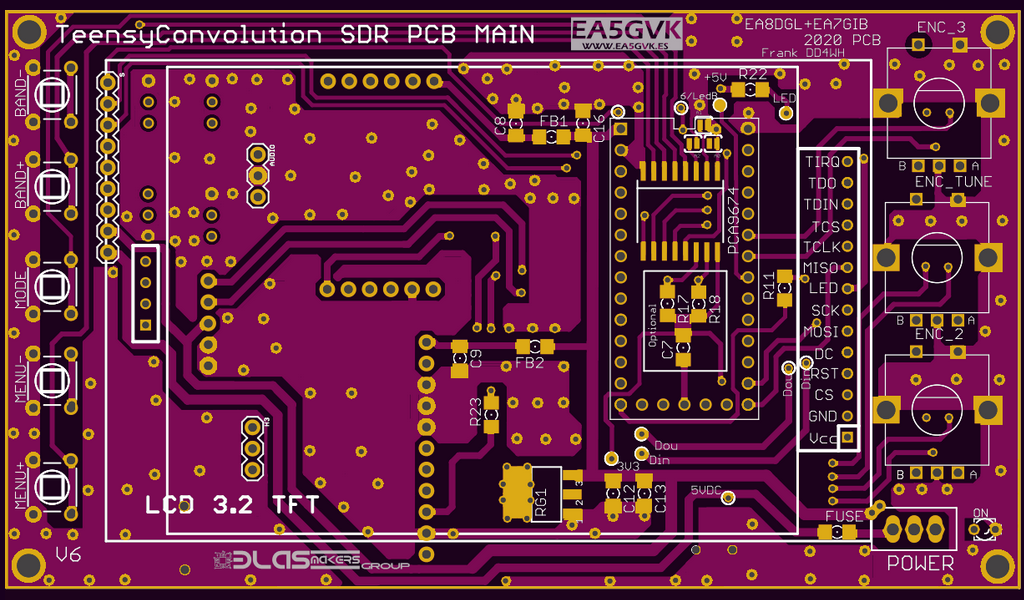This screenshot has height=600, width=1024.
Task: Click the FB2 ferrite bead label
Action: 530,363
